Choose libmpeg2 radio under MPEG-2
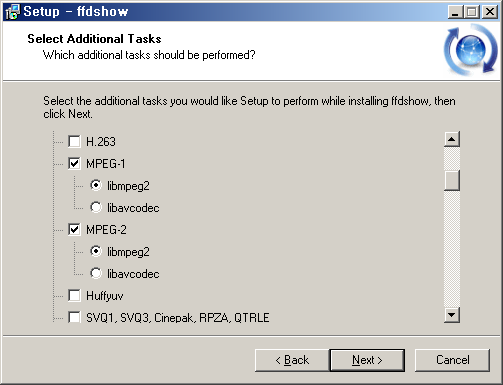This screenshot has width=503, height=385. [96, 251]
